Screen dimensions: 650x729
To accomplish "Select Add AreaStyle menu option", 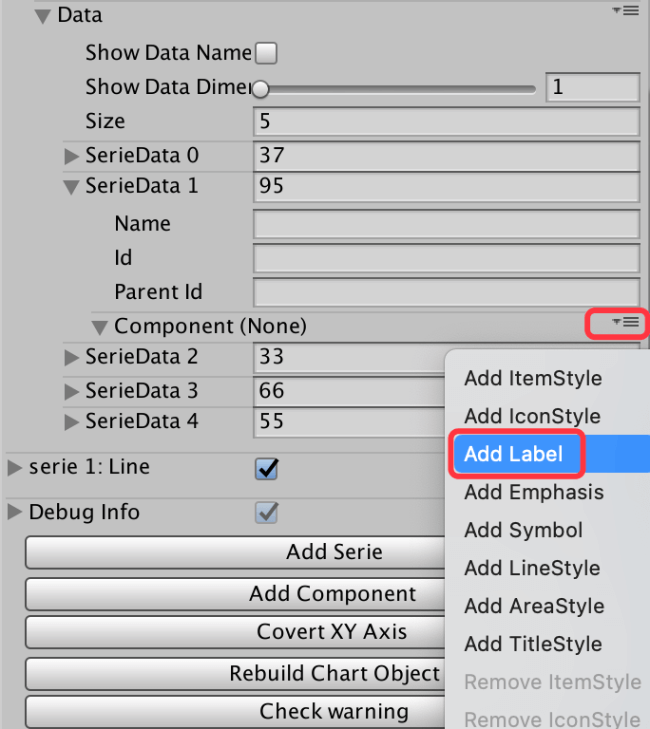I will pyautogui.click(x=534, y=606).
